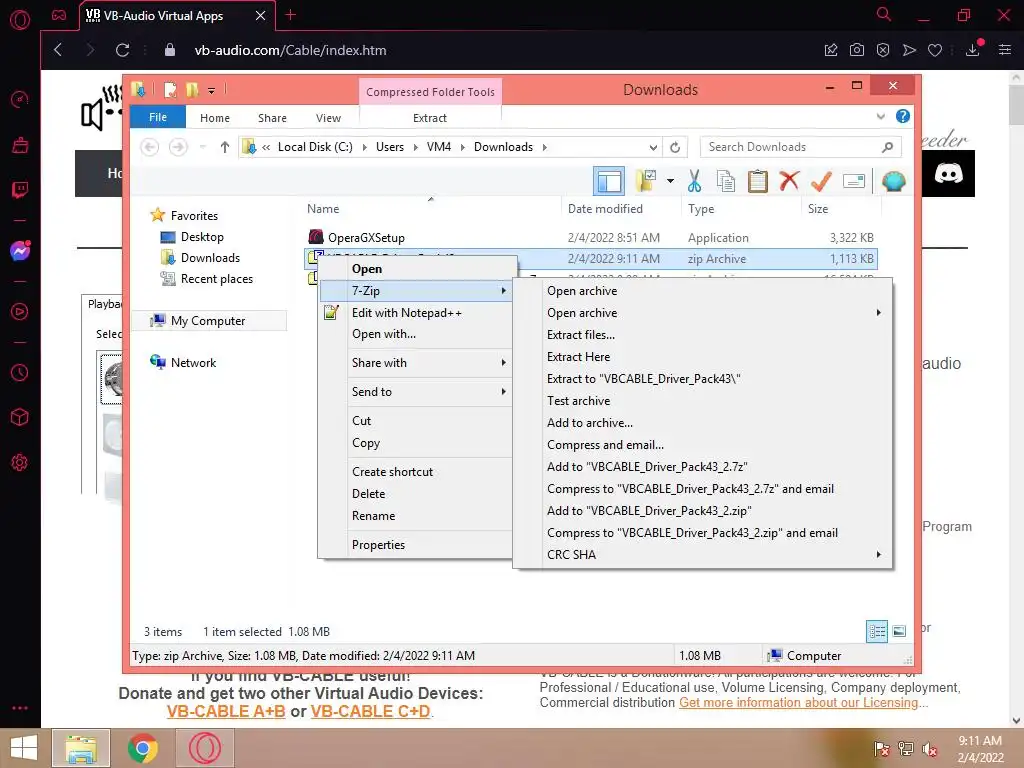The width and height of the screenshot is (1024, 768).
Task: Click Opera snapshot camera icon
Action: point(857,50)
